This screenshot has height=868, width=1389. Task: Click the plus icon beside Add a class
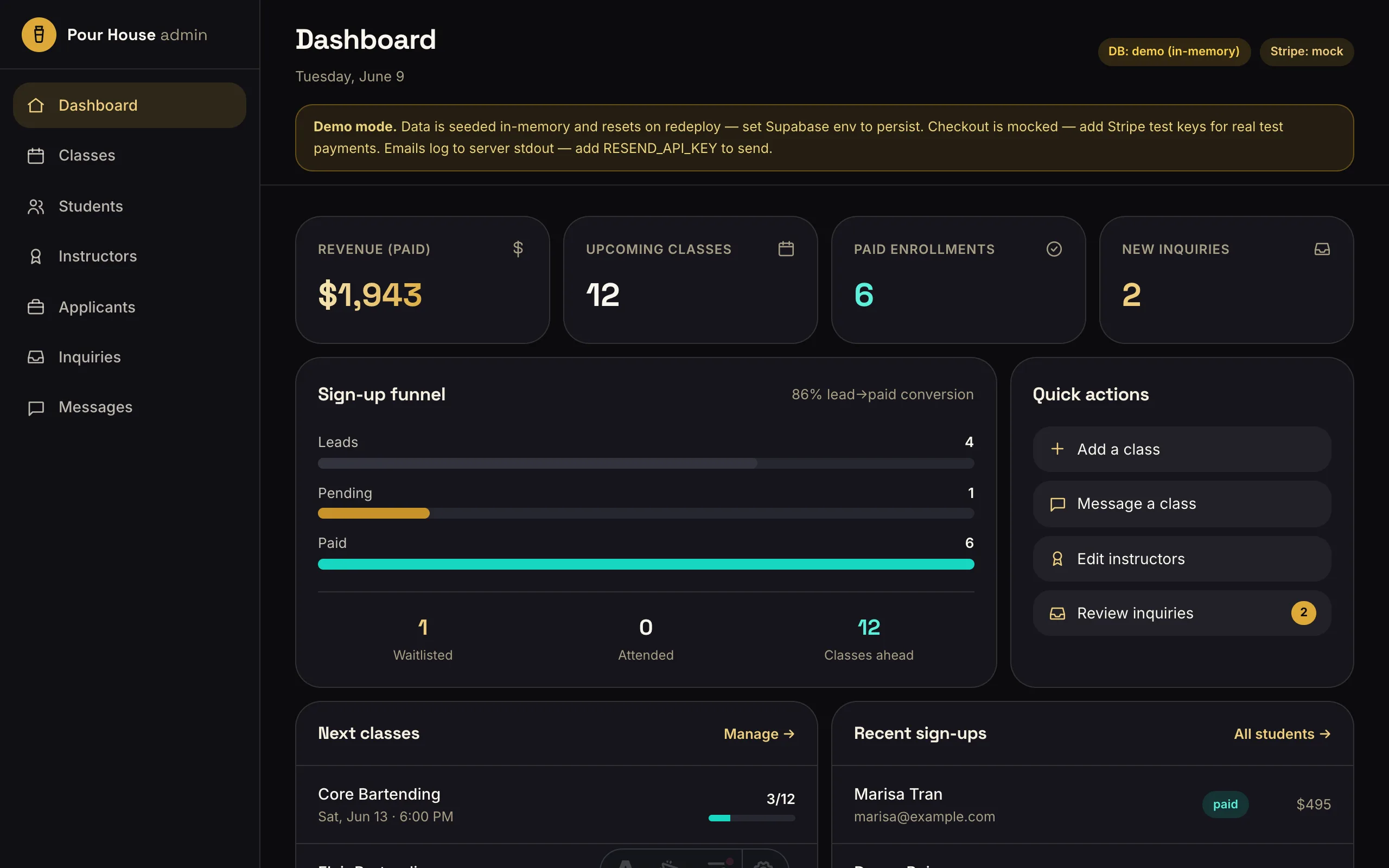pos(1057,449)
